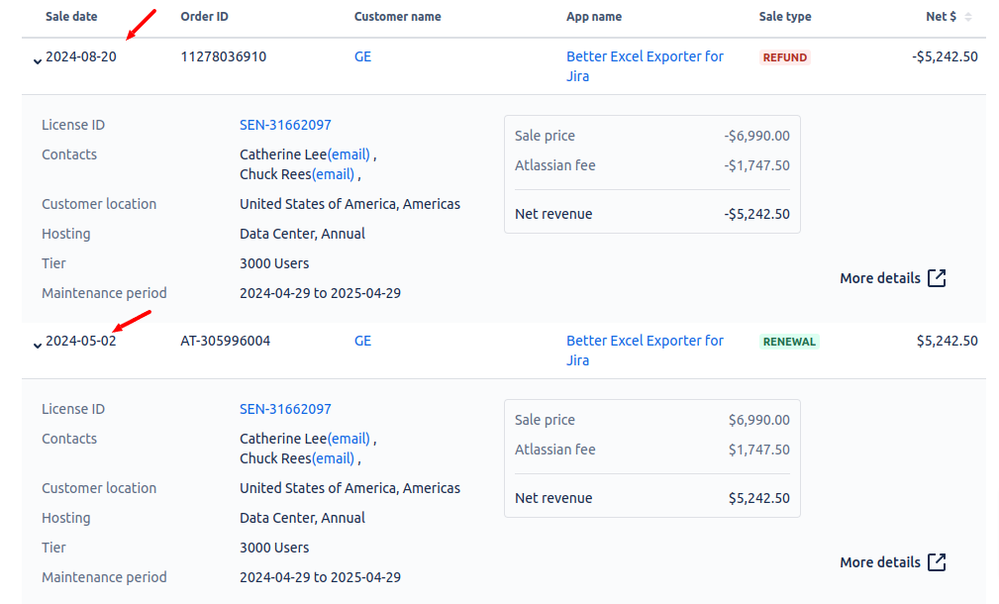Viewport: 999px width, 604px height.
Task: Click sale price -$6,990.00 value
Action: coord(757,136)
